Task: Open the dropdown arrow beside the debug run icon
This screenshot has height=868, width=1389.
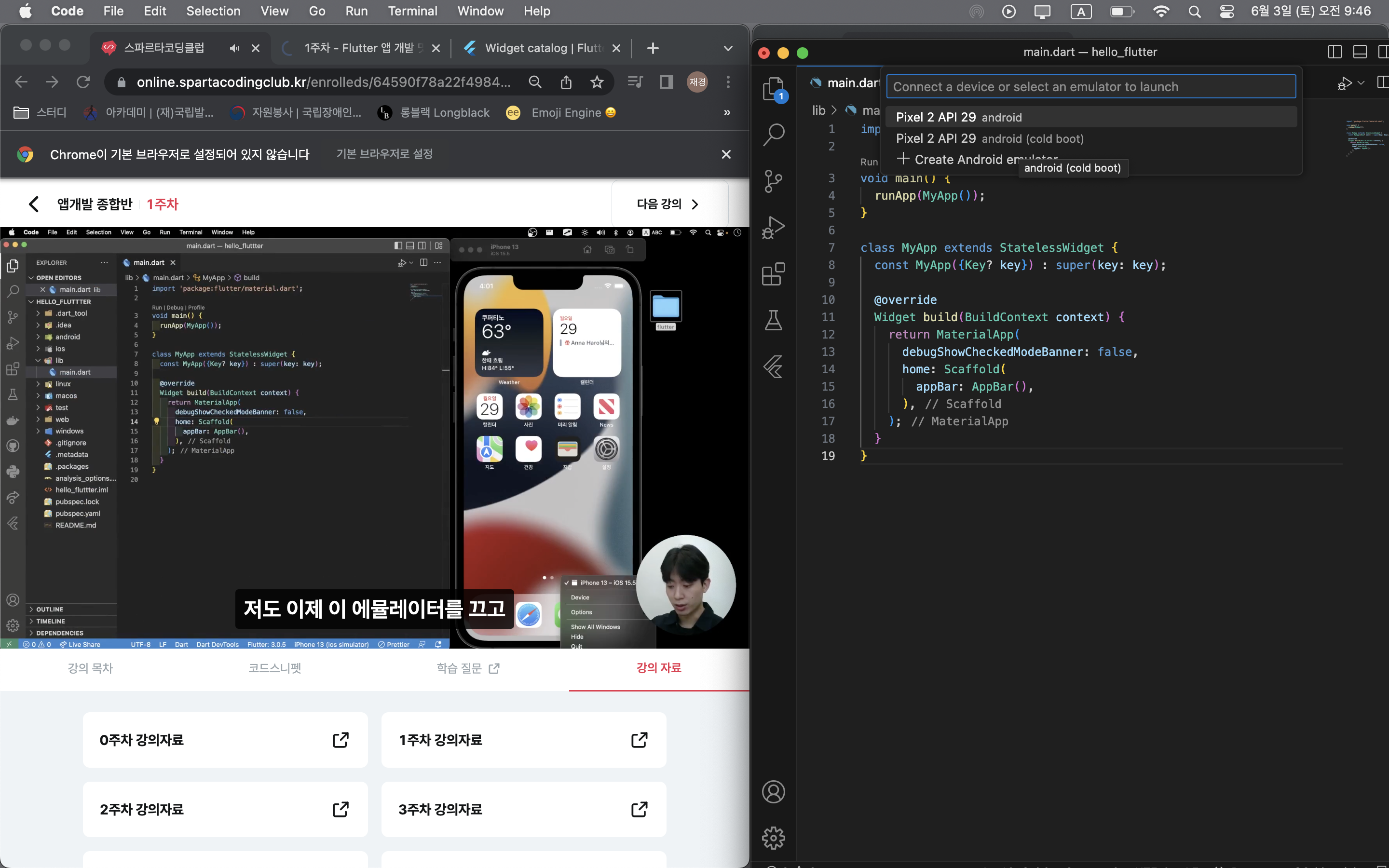Action: (x=1361, y=83)
